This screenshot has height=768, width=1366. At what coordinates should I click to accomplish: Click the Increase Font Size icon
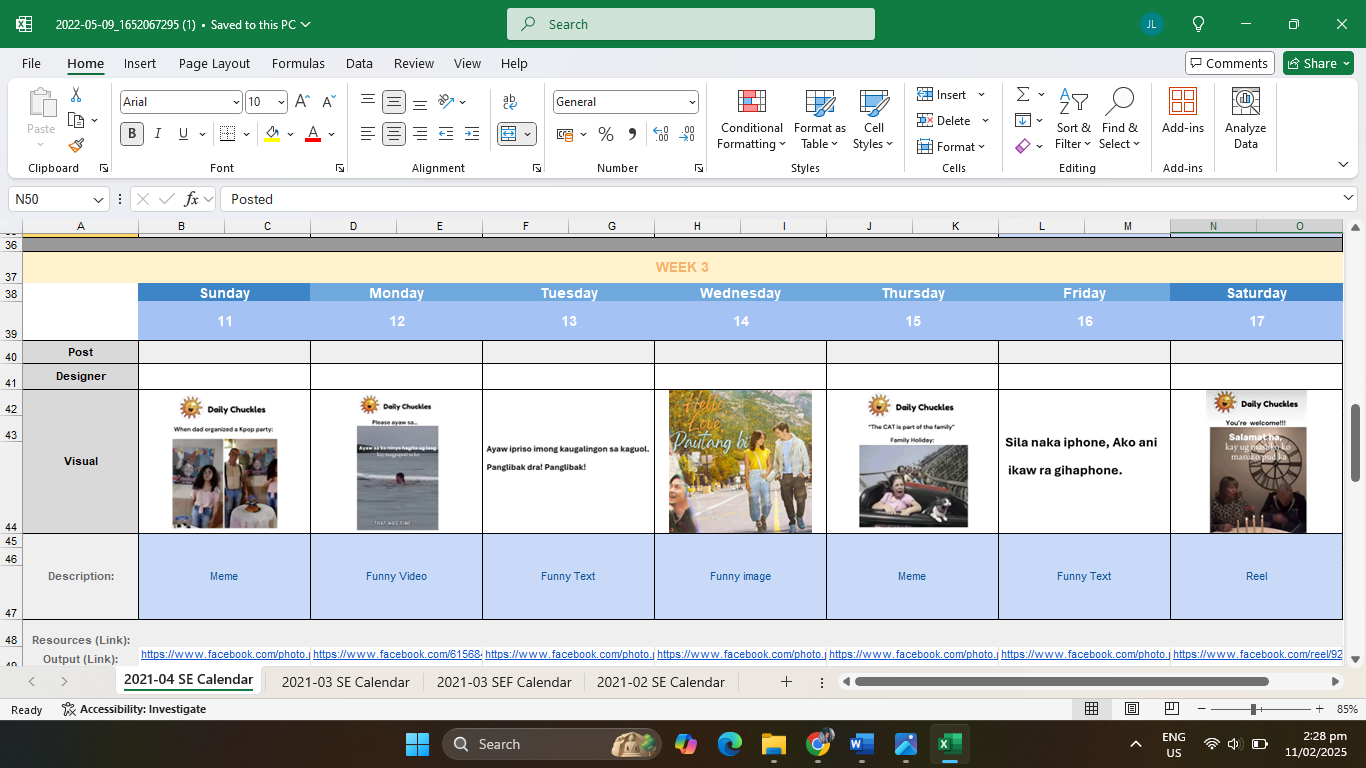click(301, 102)
